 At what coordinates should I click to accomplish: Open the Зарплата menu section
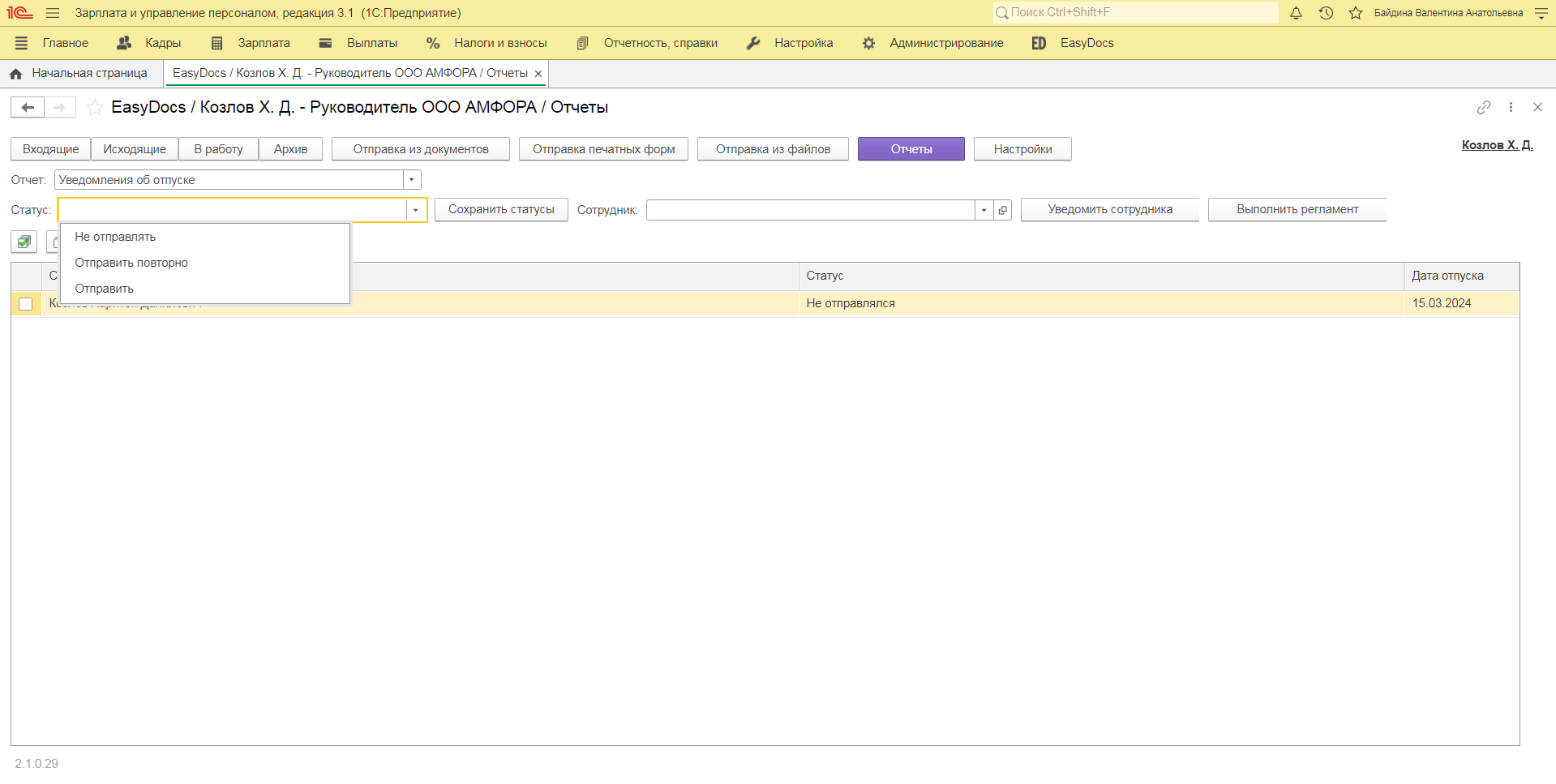[x=251, y=43]
